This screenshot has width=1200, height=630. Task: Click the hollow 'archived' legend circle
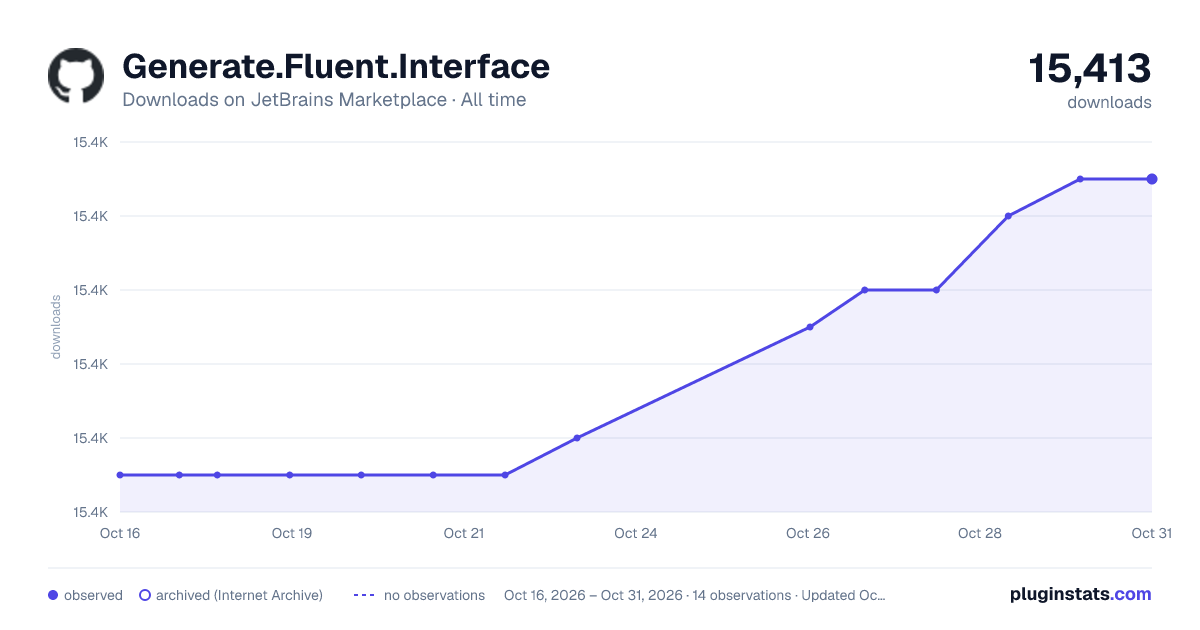click(145, 595)
